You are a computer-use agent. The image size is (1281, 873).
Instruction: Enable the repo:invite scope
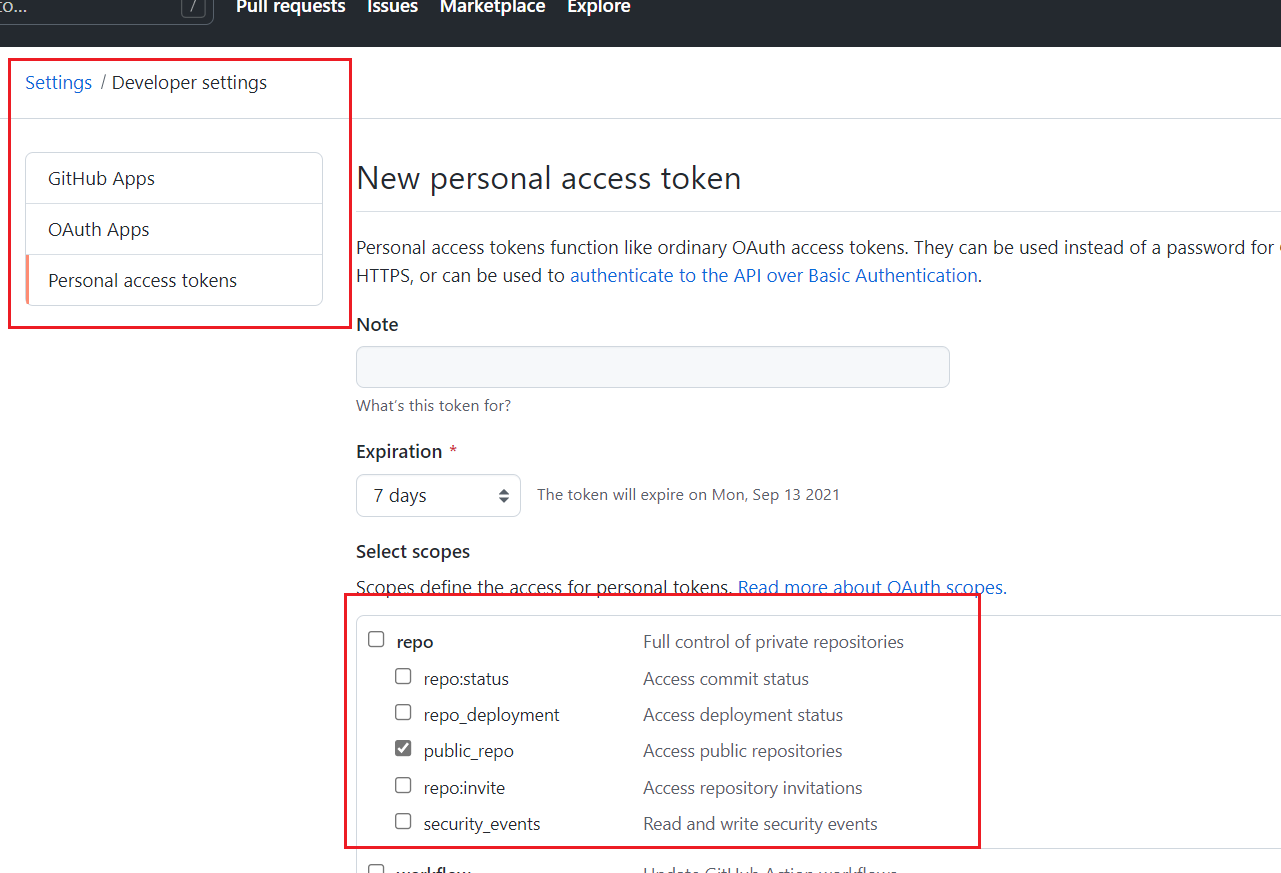[403, 786]
